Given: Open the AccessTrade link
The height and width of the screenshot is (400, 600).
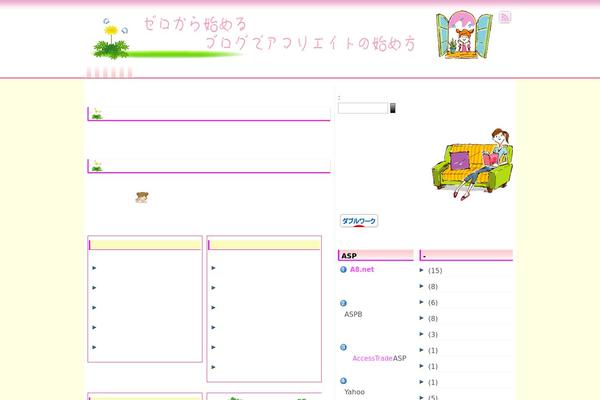Looking at the screenshot, I should coord(372,358).
